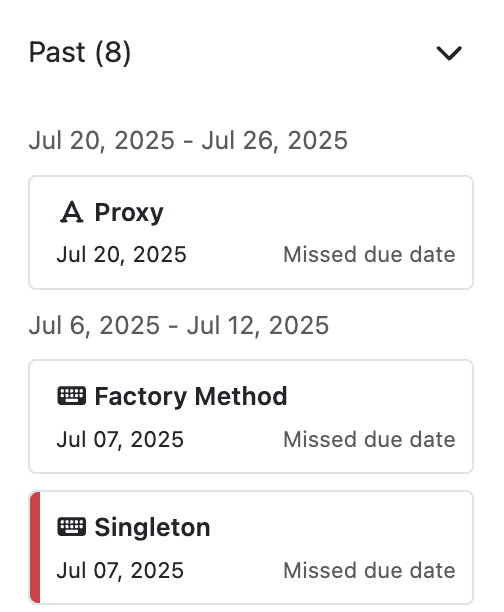This screenshot has width=504, height=612.
Task: Click the red bar on the Singleton card
Action: click(35, 548)
